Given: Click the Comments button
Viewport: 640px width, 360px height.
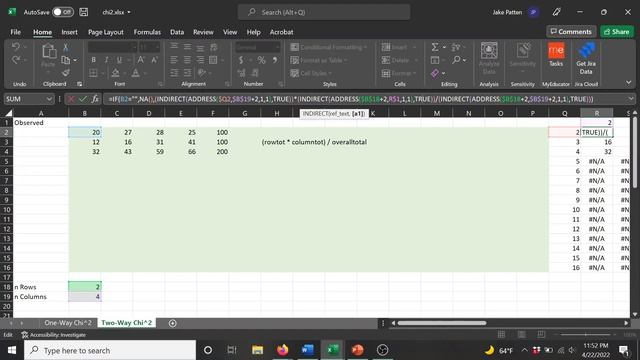Looking at the screenshot, I should pos(571,31).
